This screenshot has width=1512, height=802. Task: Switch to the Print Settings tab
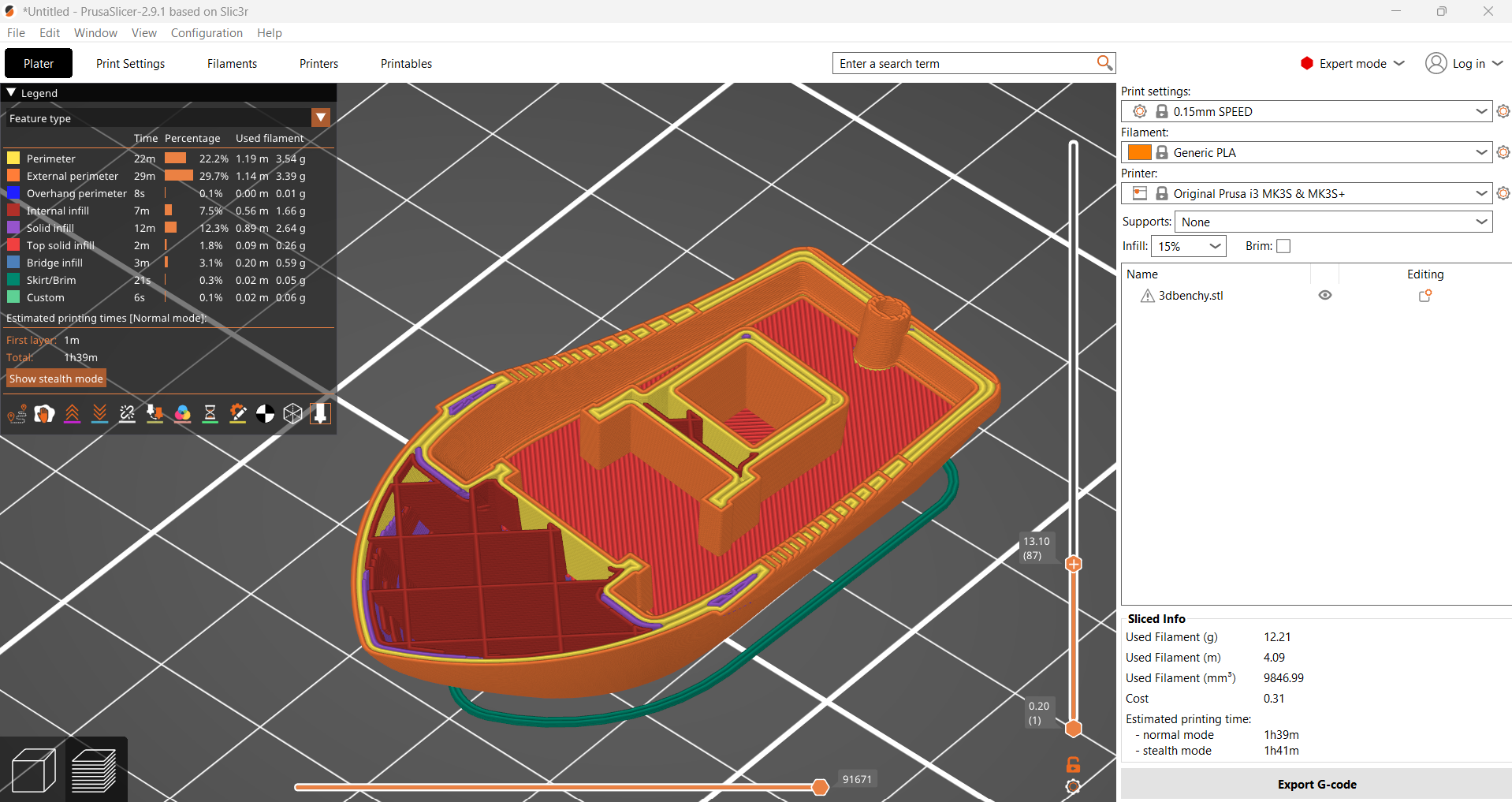[131, 63]
